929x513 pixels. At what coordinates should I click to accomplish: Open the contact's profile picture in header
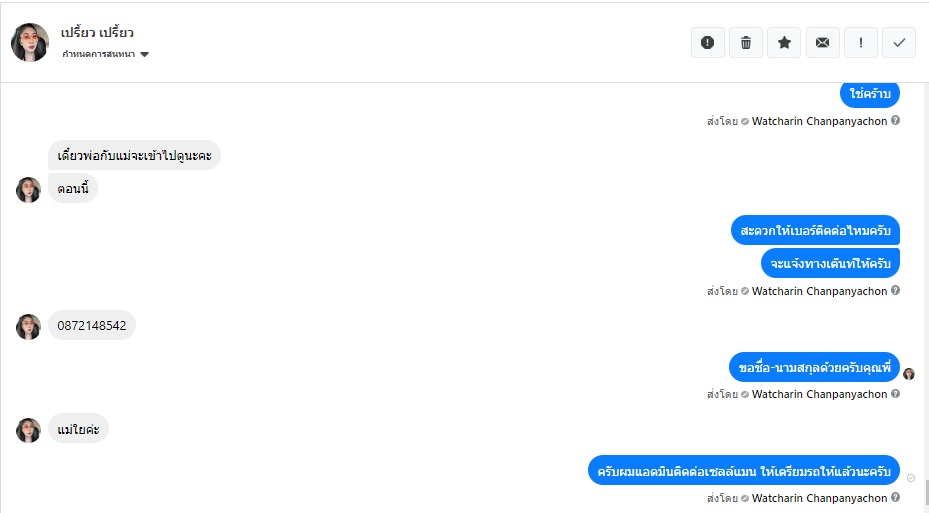click(30, 43)
